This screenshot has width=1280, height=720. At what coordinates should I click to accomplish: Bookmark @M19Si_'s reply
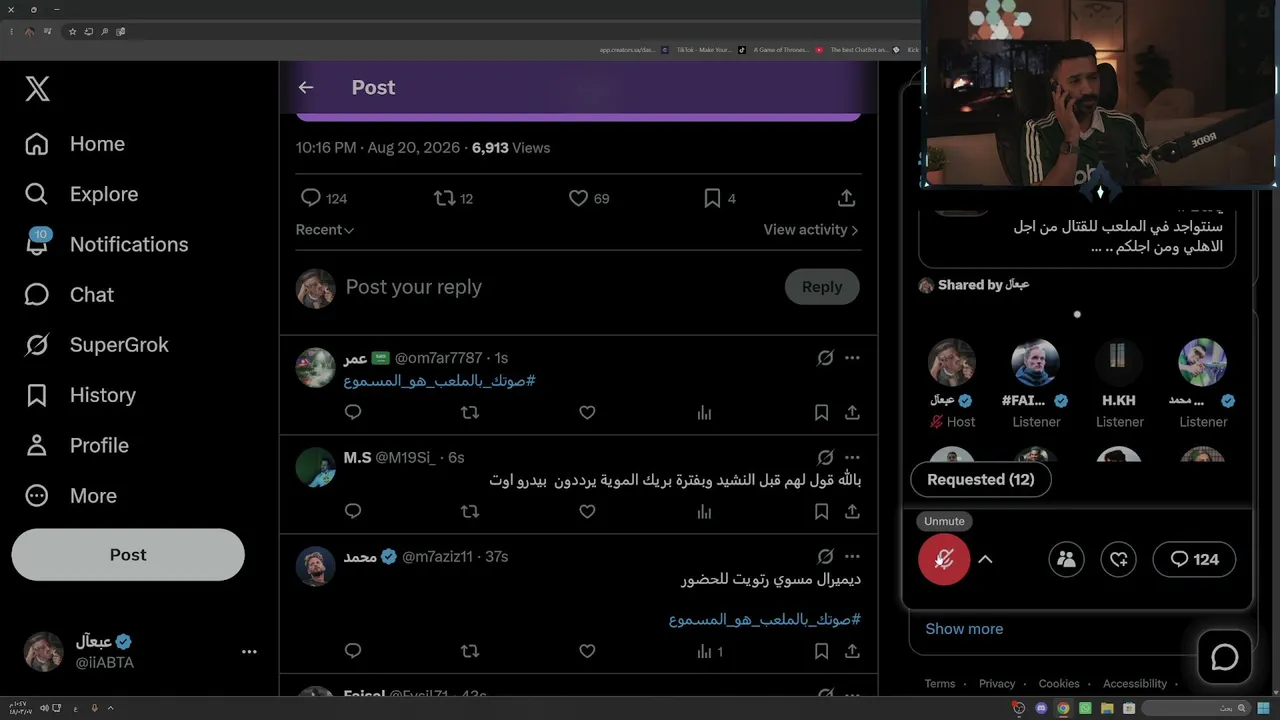[821, 511]
